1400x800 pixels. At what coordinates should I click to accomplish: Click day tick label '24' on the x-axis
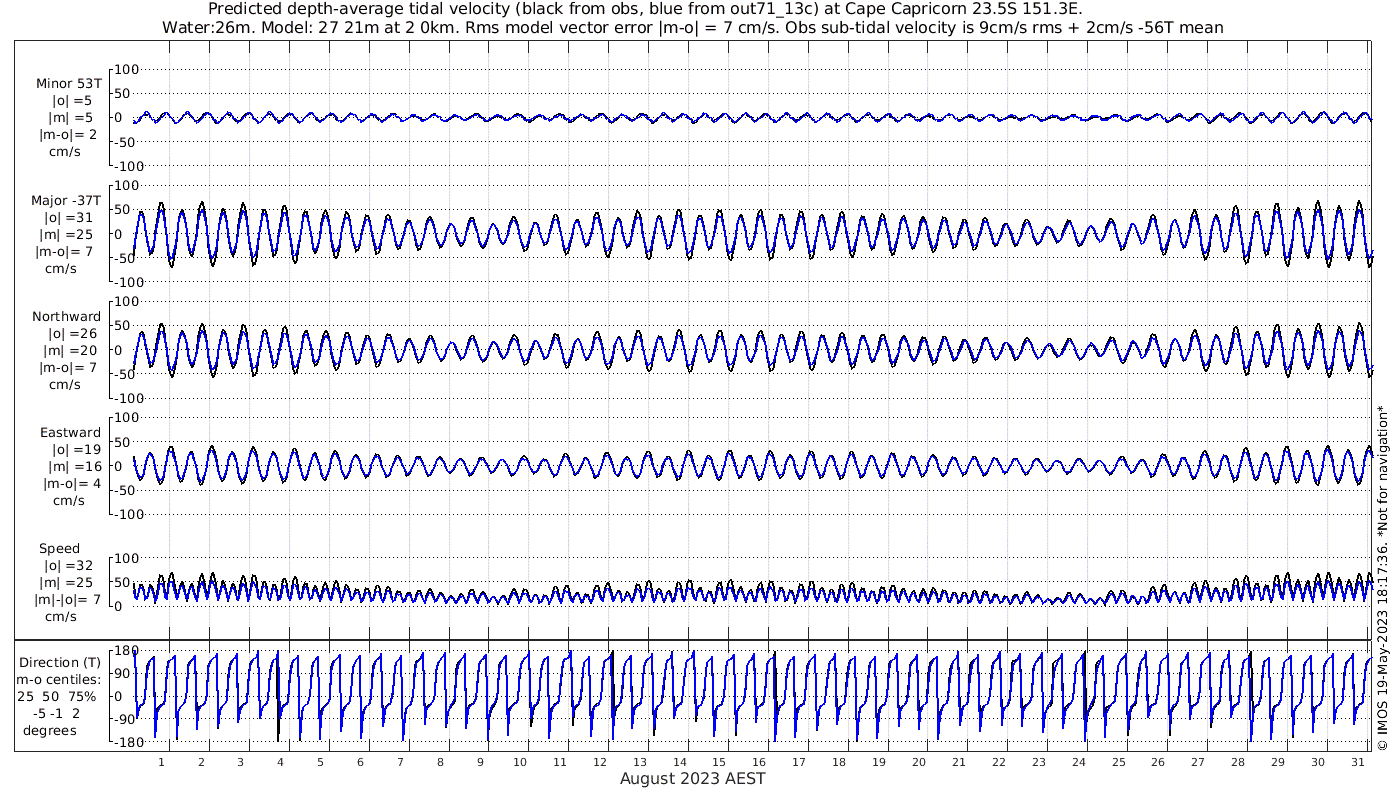[x=1079, y=762]
